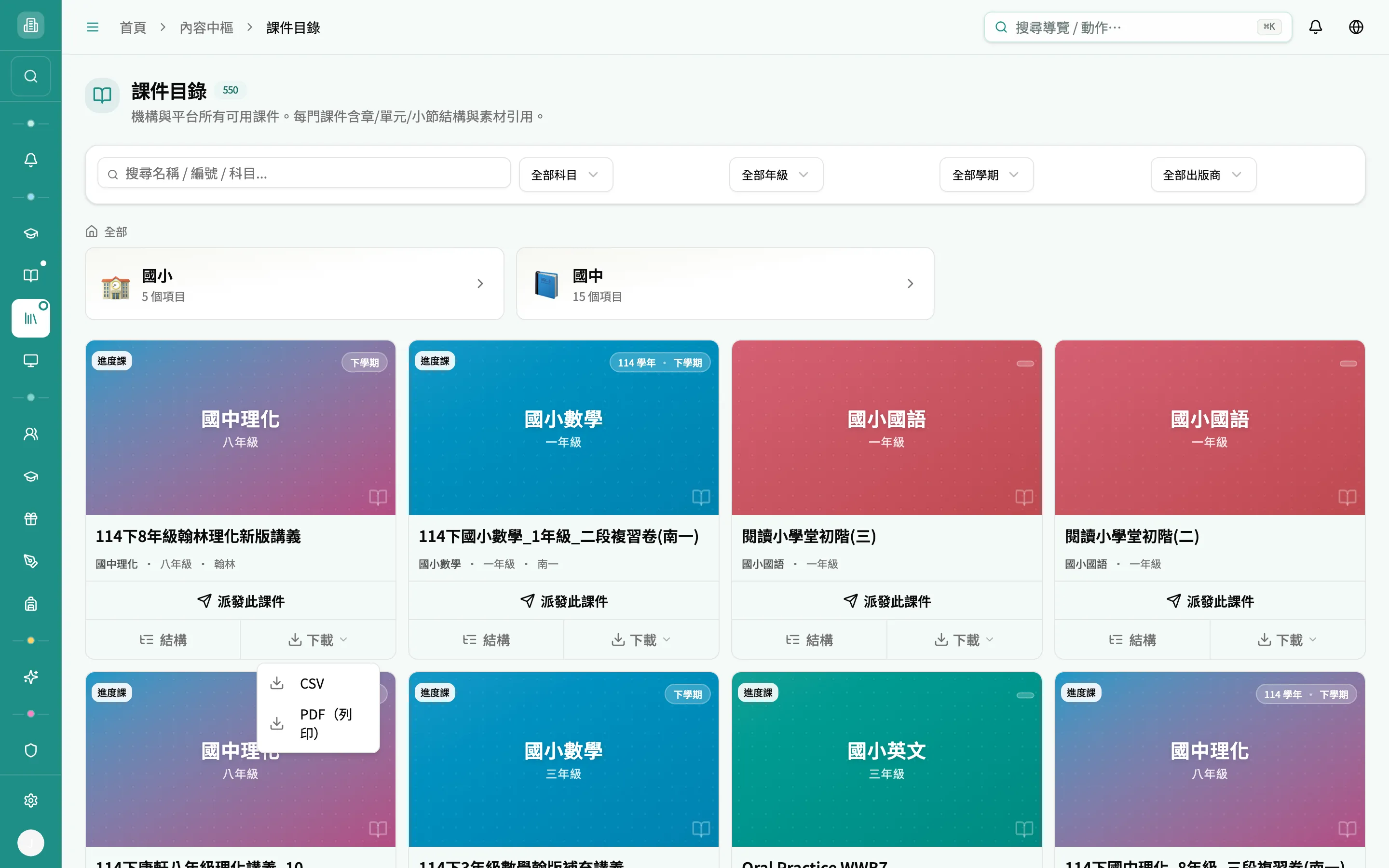Focus the 搜尋名稱 / 編號 / 科目 field
The width and height of the screenshot is (1389, 868).
click(304, 174)
